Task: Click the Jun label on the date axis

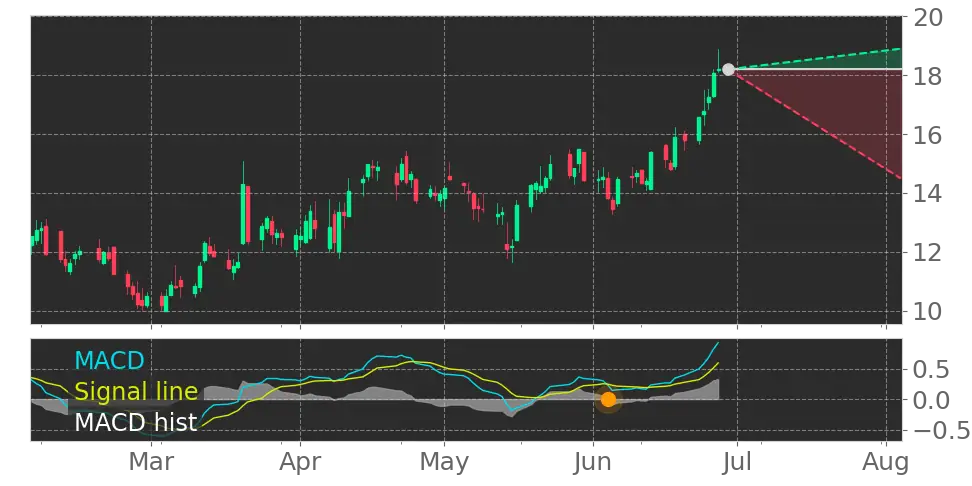Action: pyautogui.click(x=593, y=462)
